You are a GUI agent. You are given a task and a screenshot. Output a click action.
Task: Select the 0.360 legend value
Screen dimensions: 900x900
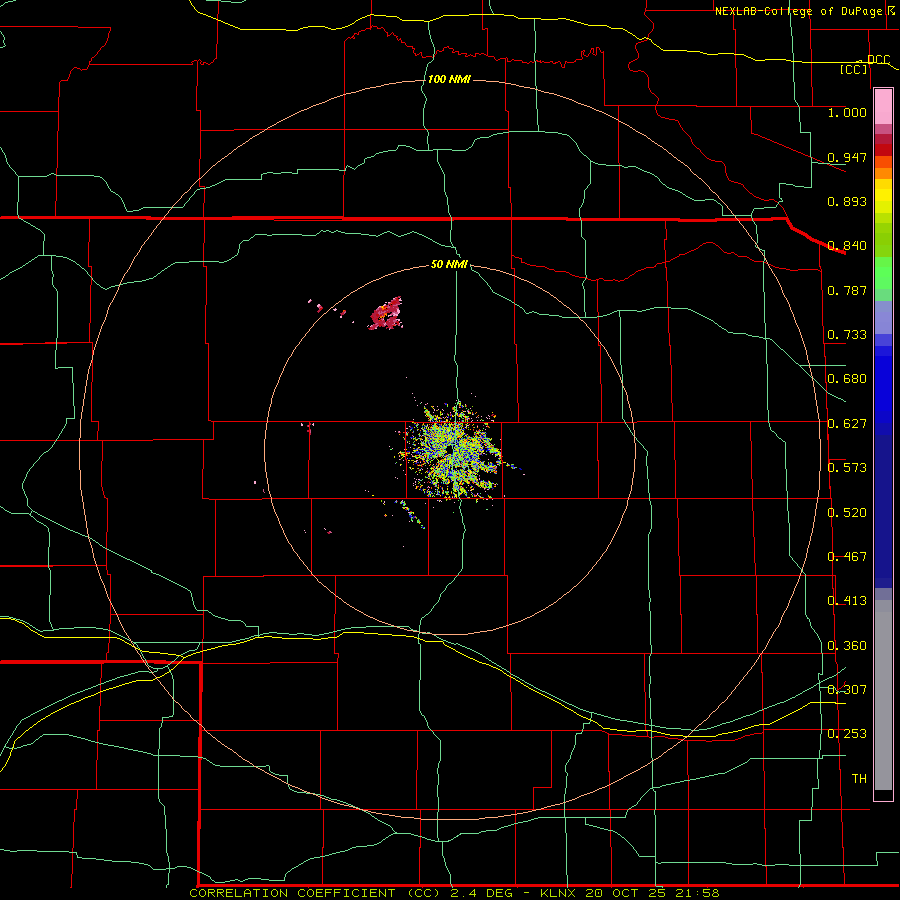847,646
